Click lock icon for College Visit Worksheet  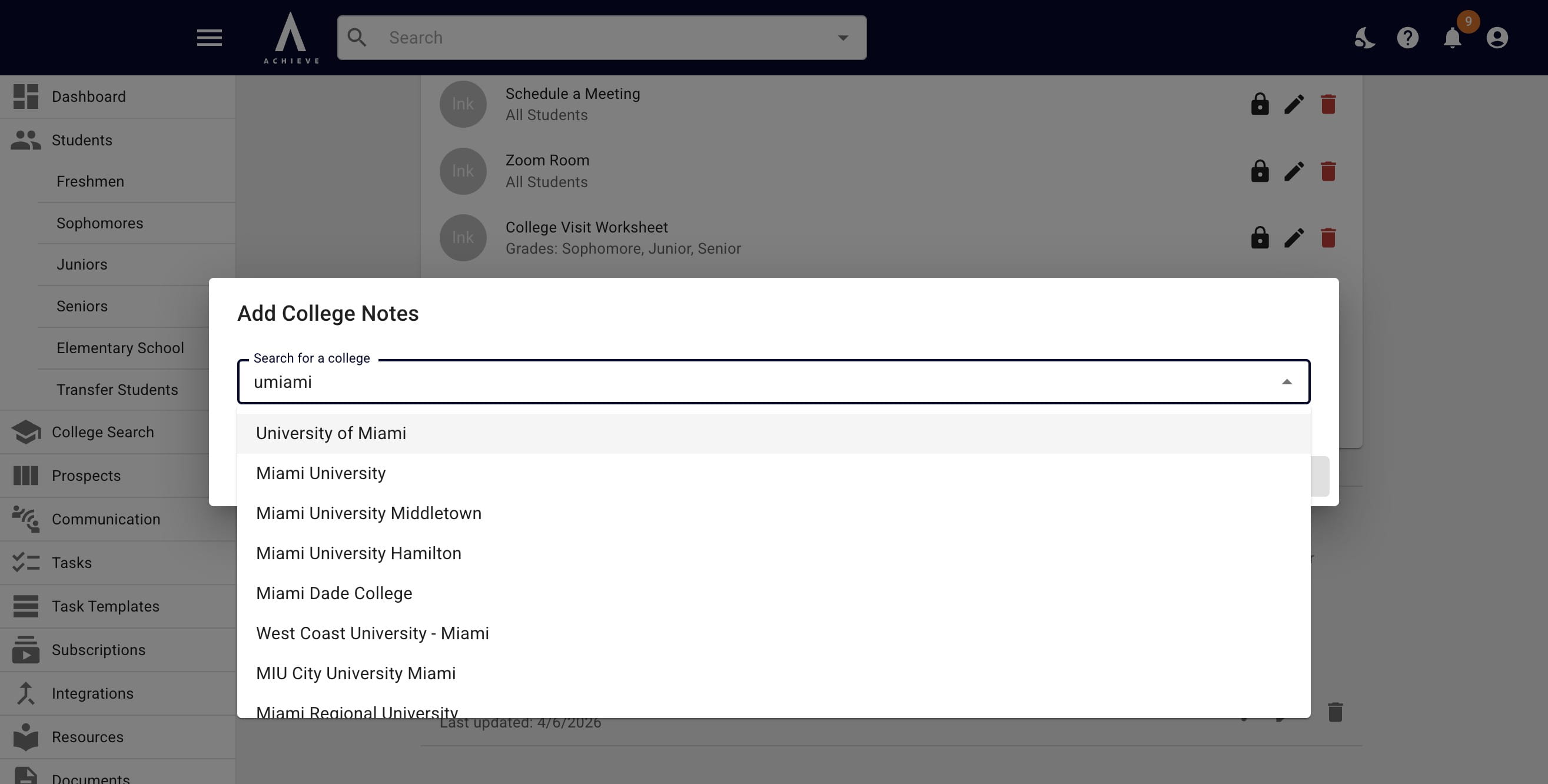point(1260,238)
